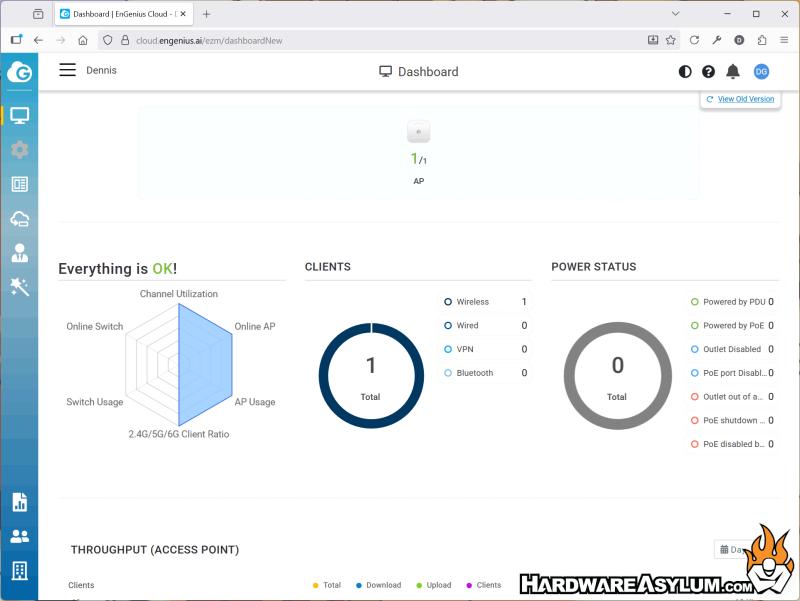Open the notifications bell
This screenshot has height=601, width=800.
tap(733, 72)
